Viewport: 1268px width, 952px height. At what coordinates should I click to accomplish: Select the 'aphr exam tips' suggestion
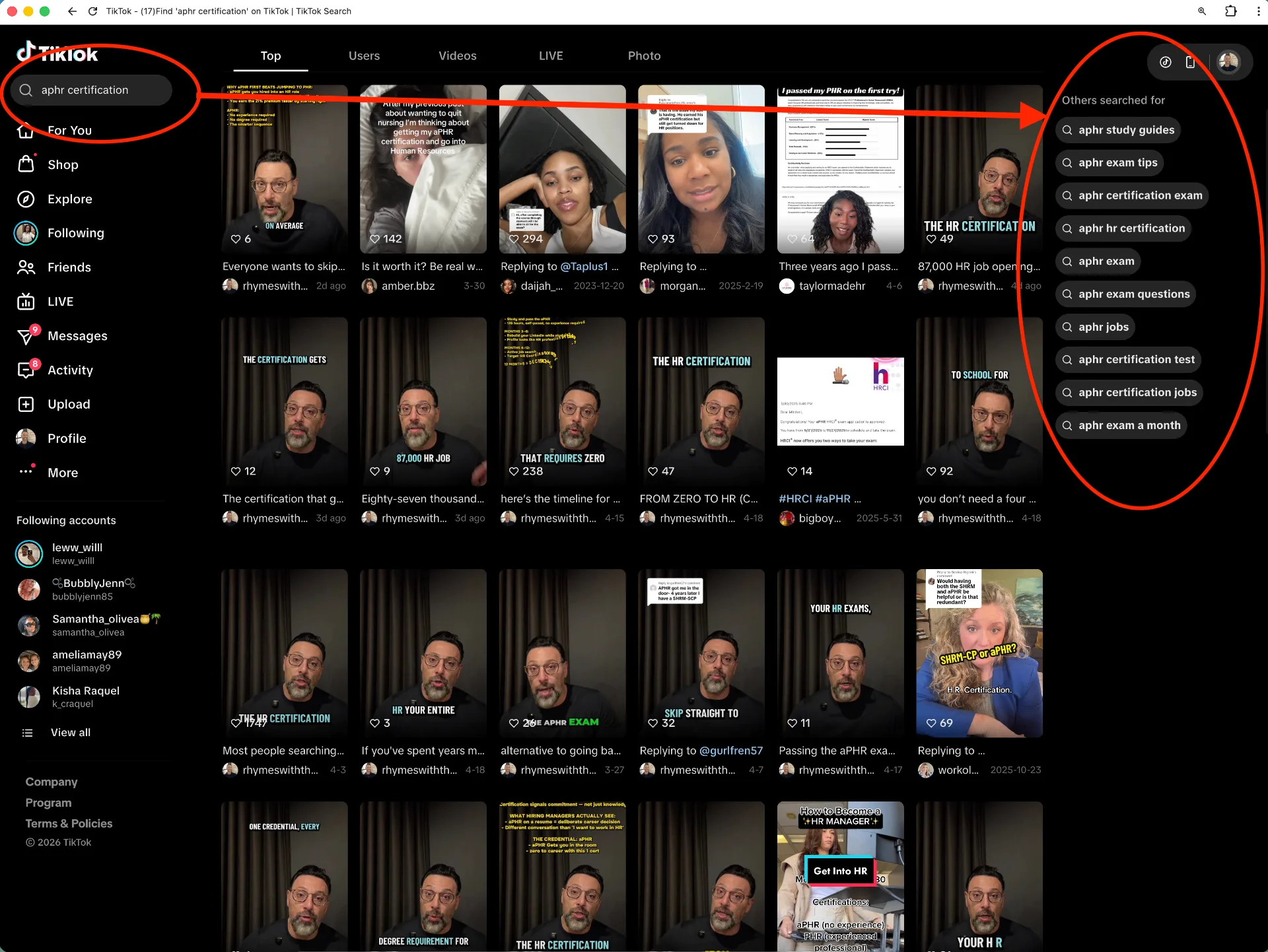point(1109,162)
